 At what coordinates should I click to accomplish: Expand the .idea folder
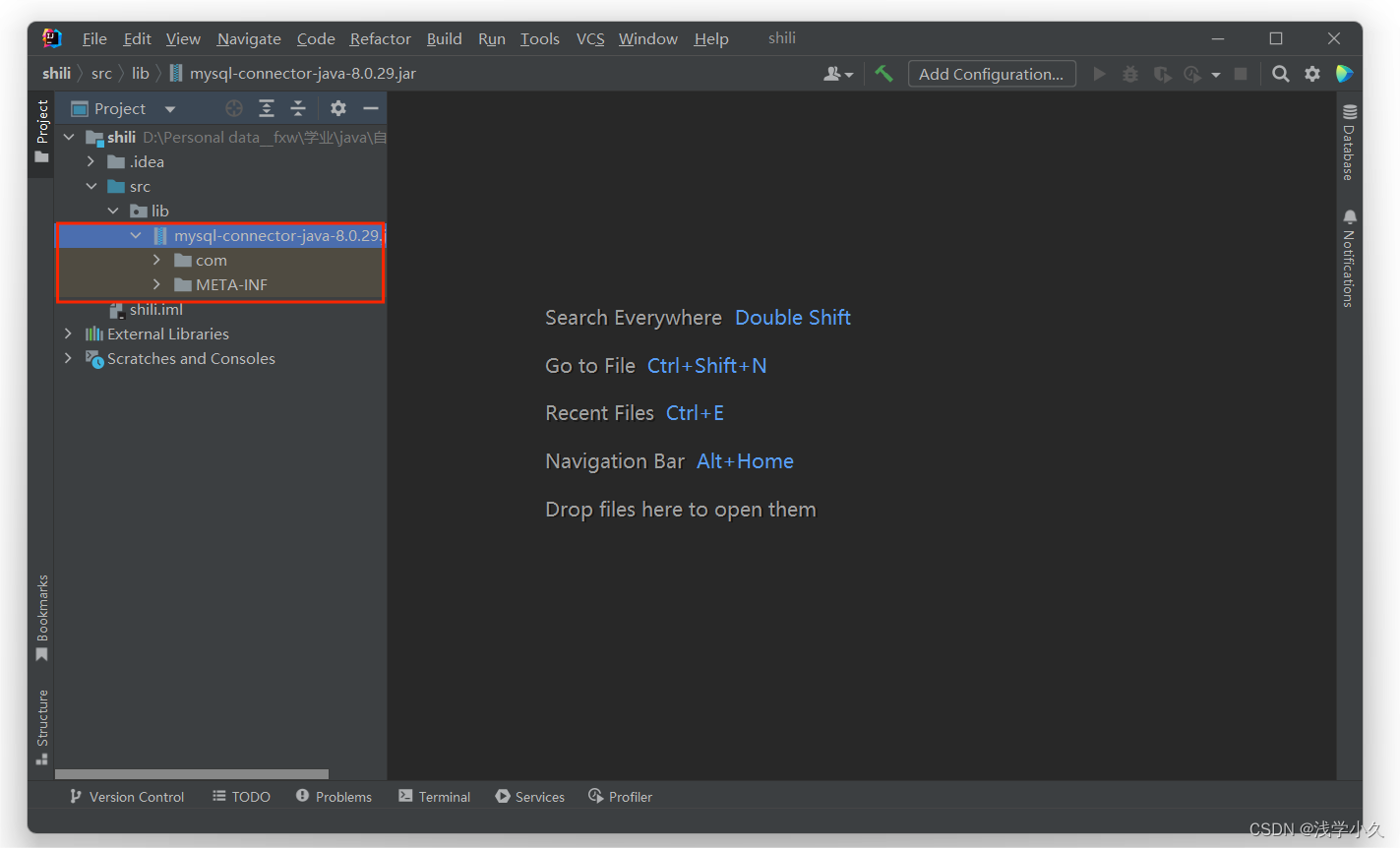(91, 161)
